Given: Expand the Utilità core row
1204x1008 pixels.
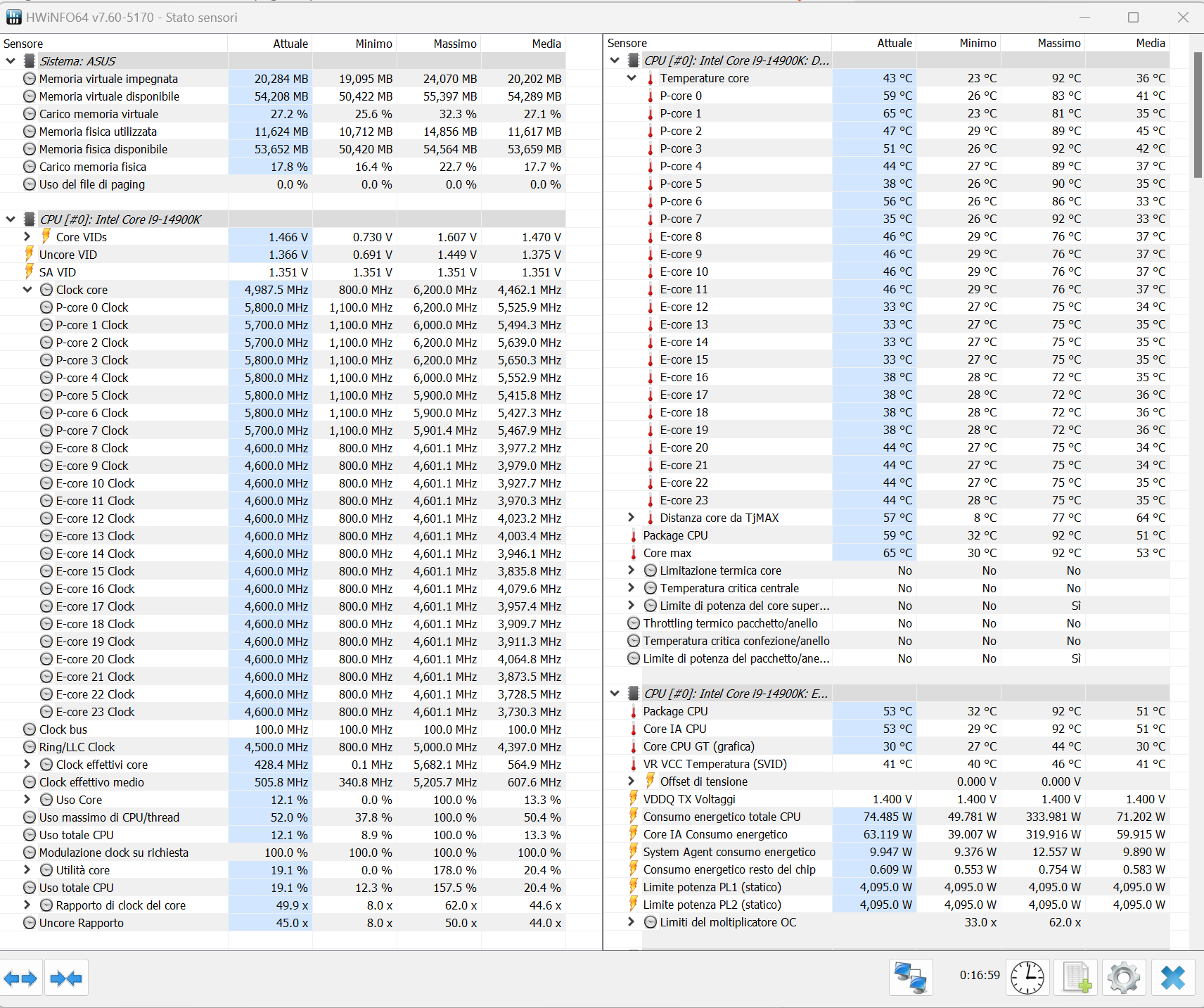Looking at the screenshot, I should click(27, 869).
